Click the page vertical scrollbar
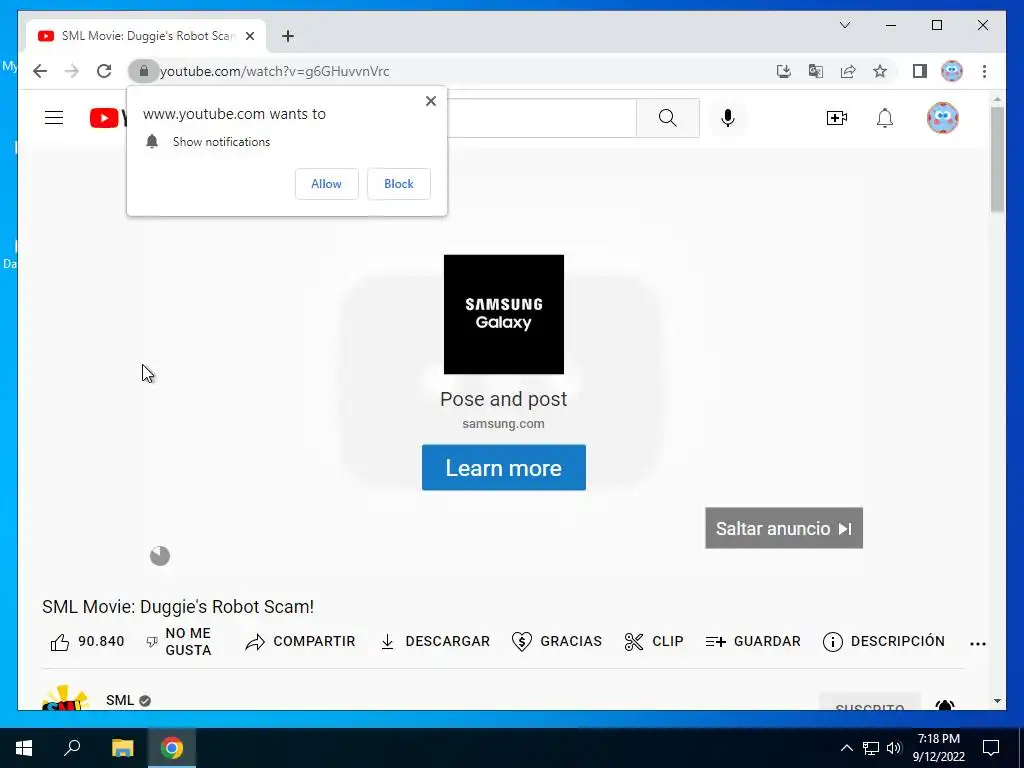The image size is (1024, 768). (997, 159)
